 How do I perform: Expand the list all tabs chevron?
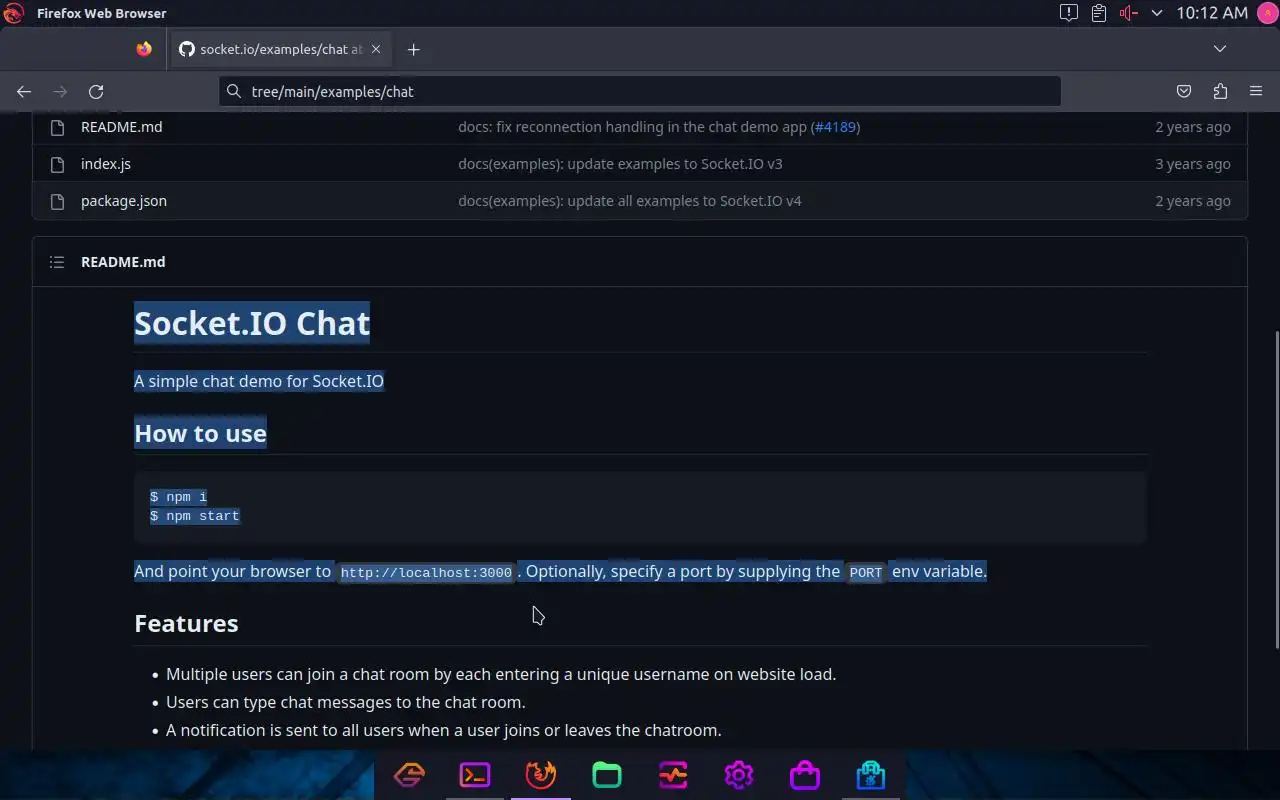click(1220, 49)
